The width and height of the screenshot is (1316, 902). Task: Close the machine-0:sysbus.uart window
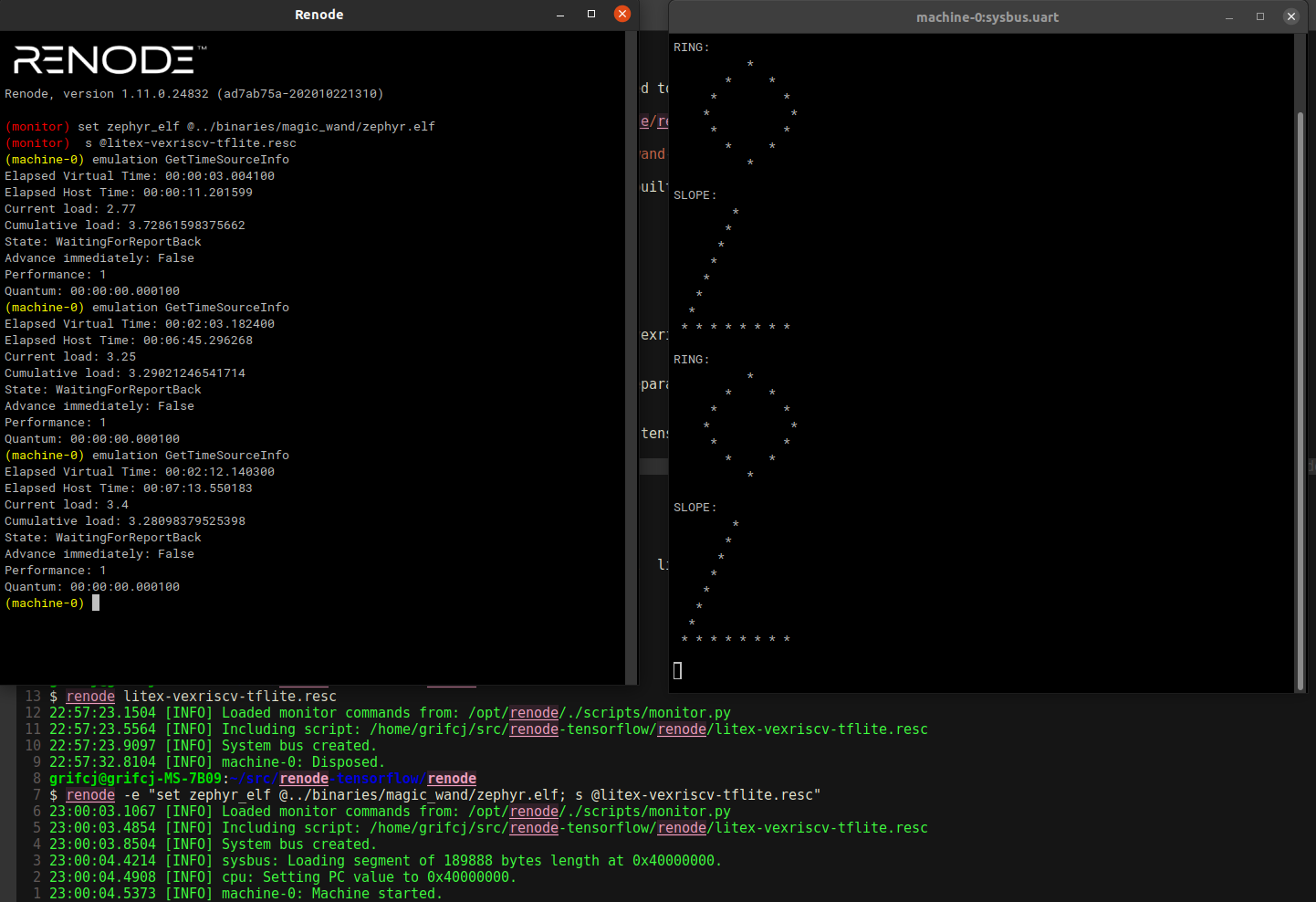(x=1290, y=16)
